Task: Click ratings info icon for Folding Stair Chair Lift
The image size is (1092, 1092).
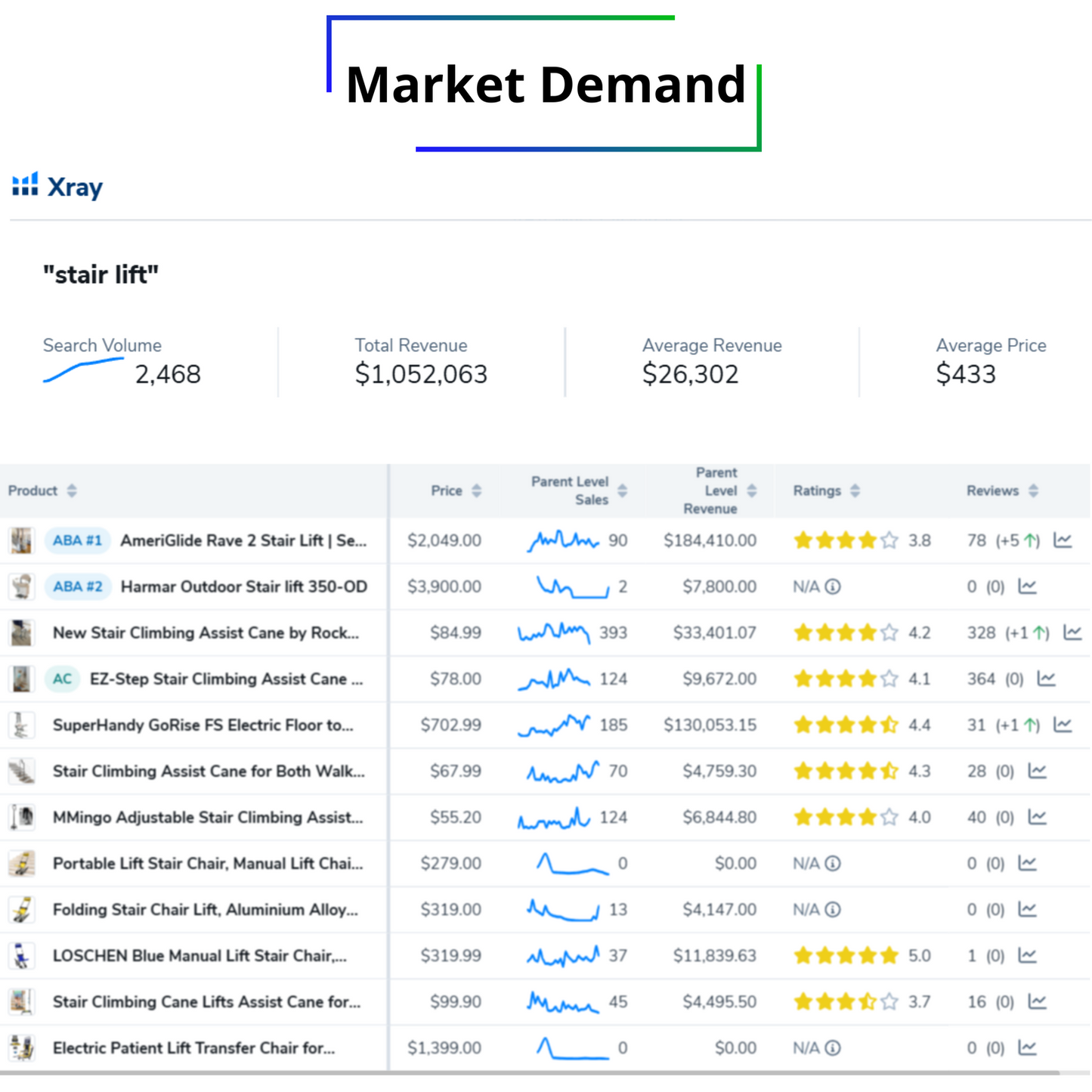Action: pos(832,909)
